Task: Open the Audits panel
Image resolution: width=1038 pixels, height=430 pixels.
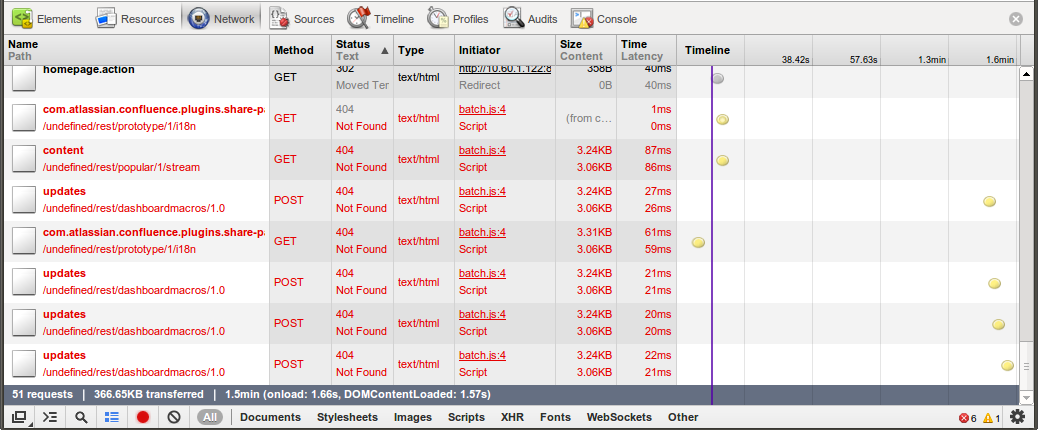Action: [530, 19]
